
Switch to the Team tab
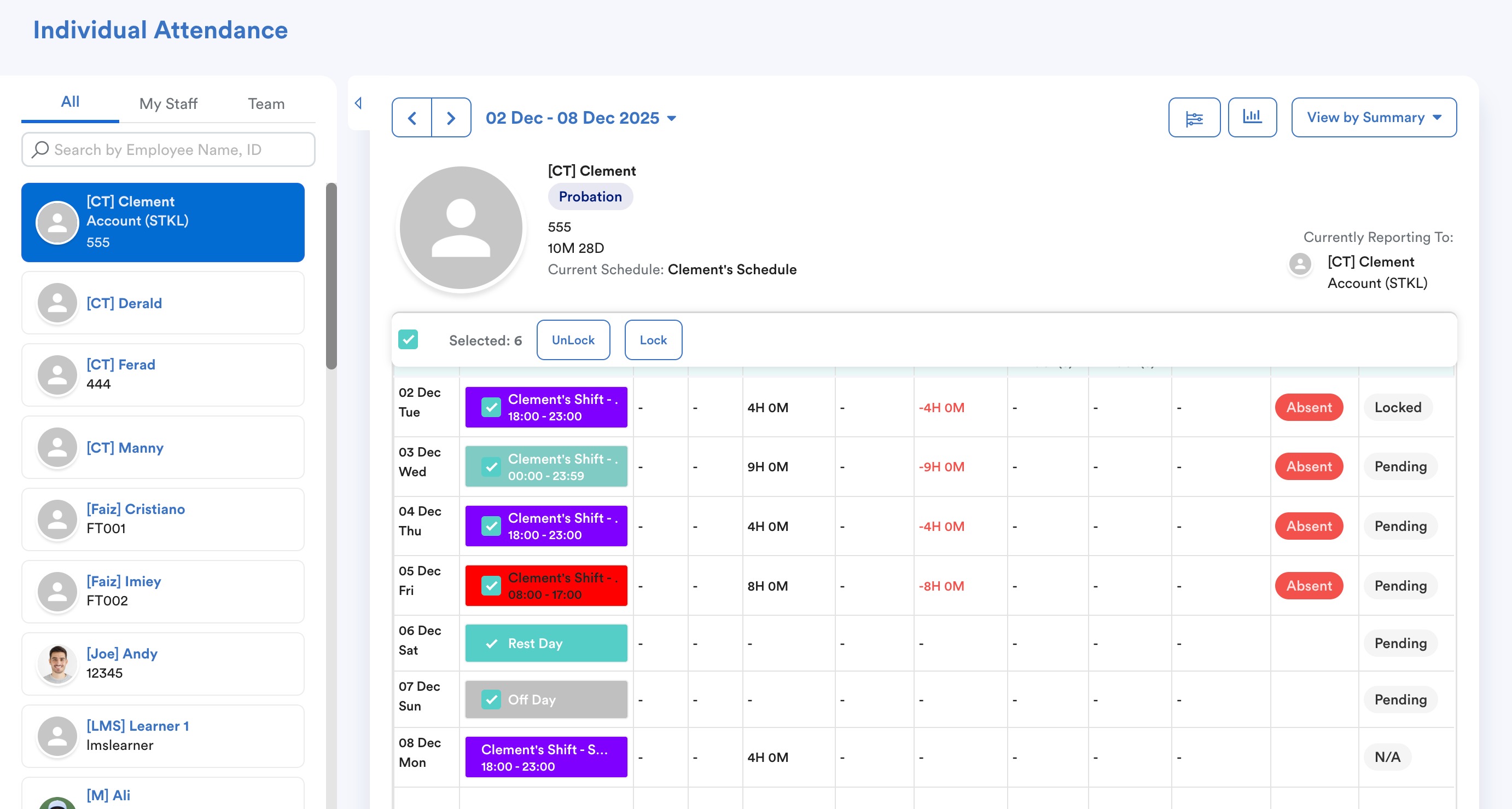(x=266, y=104)
